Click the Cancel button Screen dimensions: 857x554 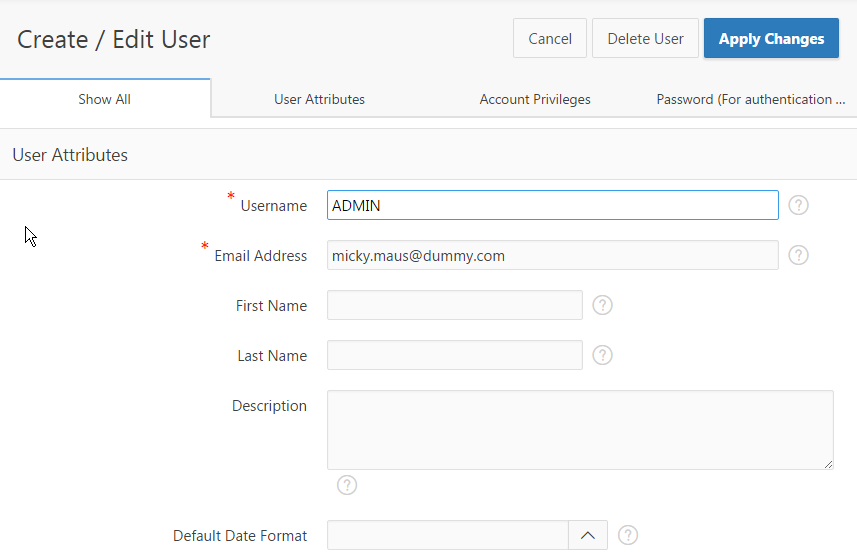tap(550, 39)
